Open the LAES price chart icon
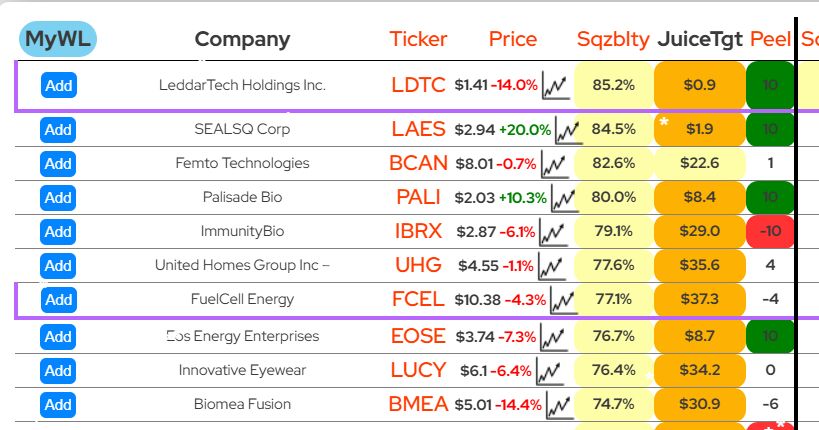The height and width of the screenshot is (430, 819). click(x=568, y=130)
